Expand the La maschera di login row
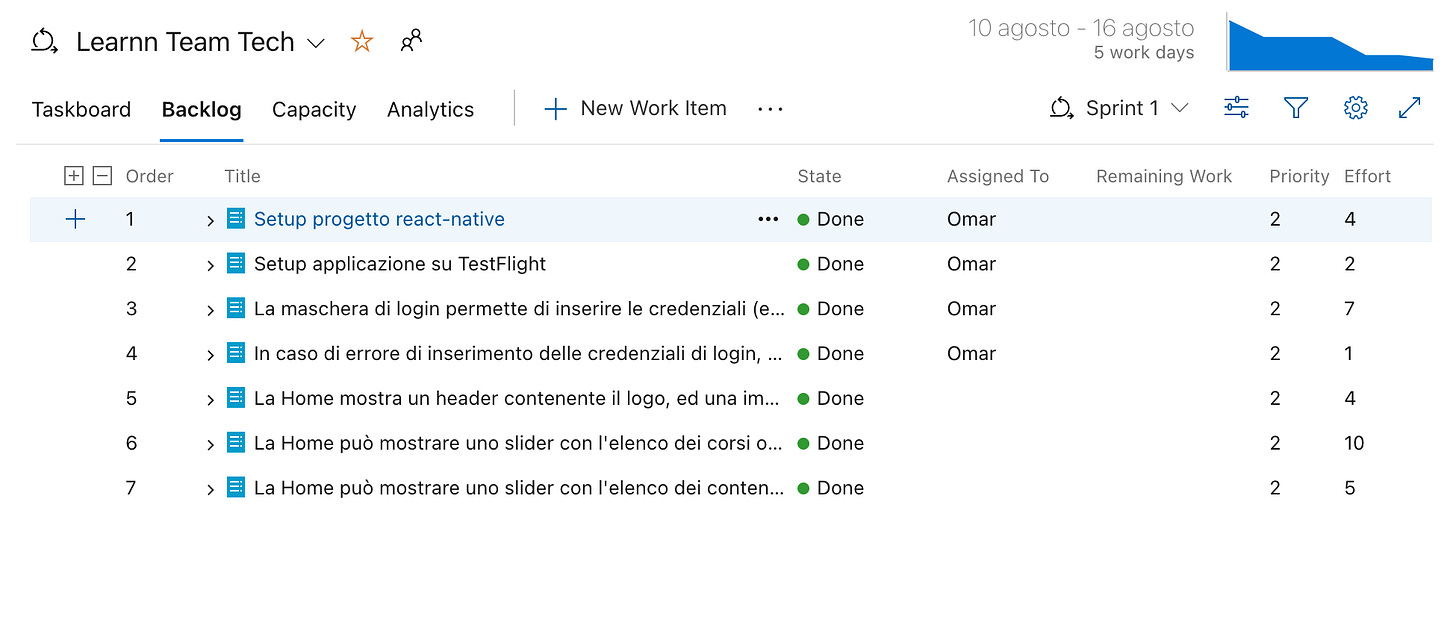 pyautogui.click(x=210, y=310)
